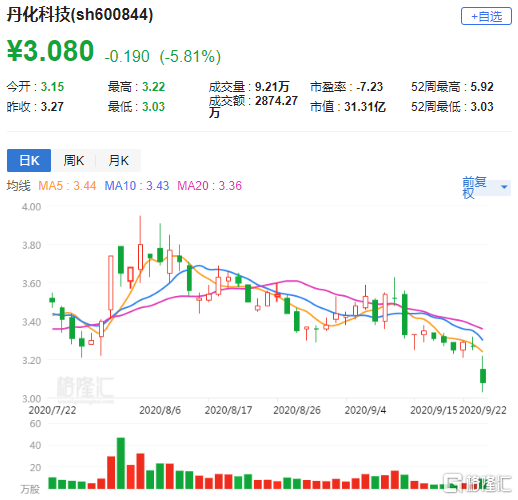Click the 60 volume axis label
The width and height of the screenshot is (518, 500).
(x=35, y=424)
